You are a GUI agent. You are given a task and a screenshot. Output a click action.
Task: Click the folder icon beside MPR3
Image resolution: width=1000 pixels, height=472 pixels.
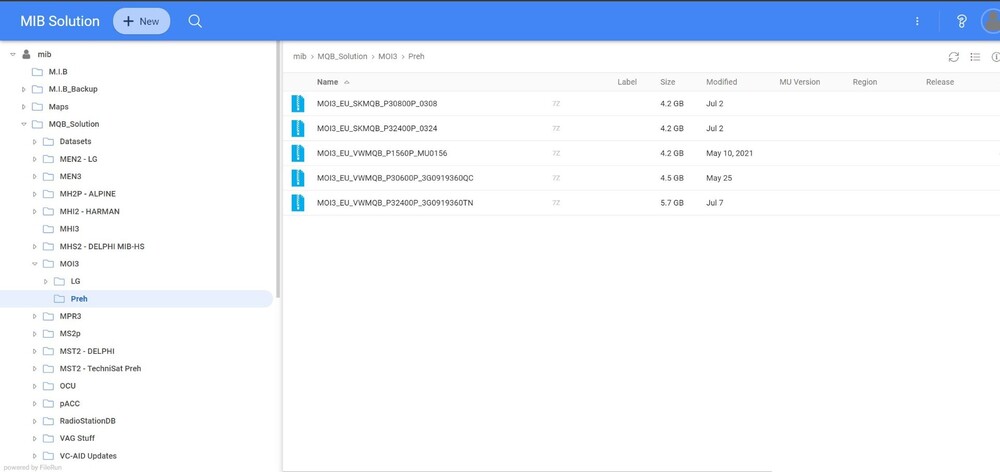(x=48, y=316)
